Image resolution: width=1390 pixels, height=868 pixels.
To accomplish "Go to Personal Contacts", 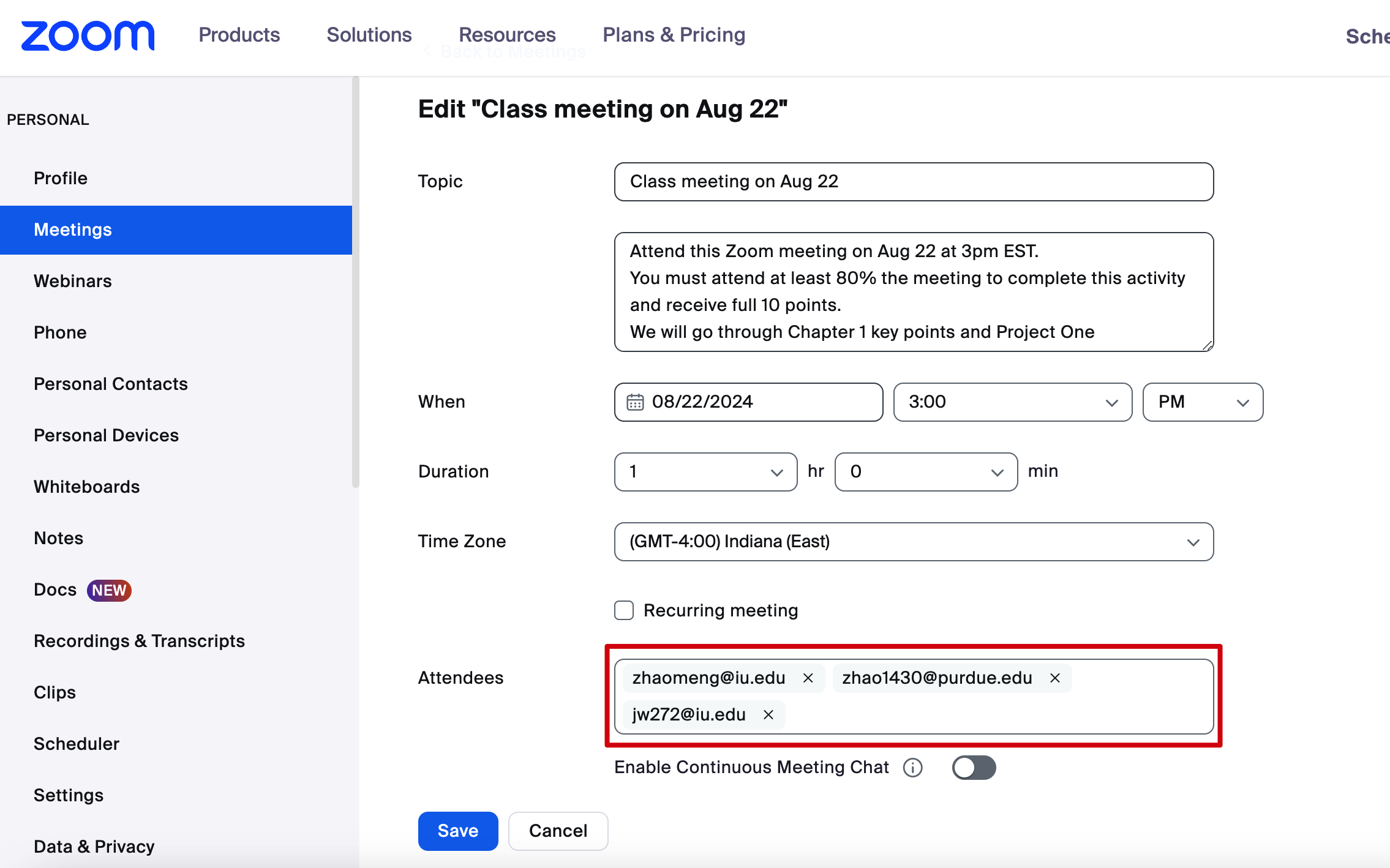I will 110,384.
